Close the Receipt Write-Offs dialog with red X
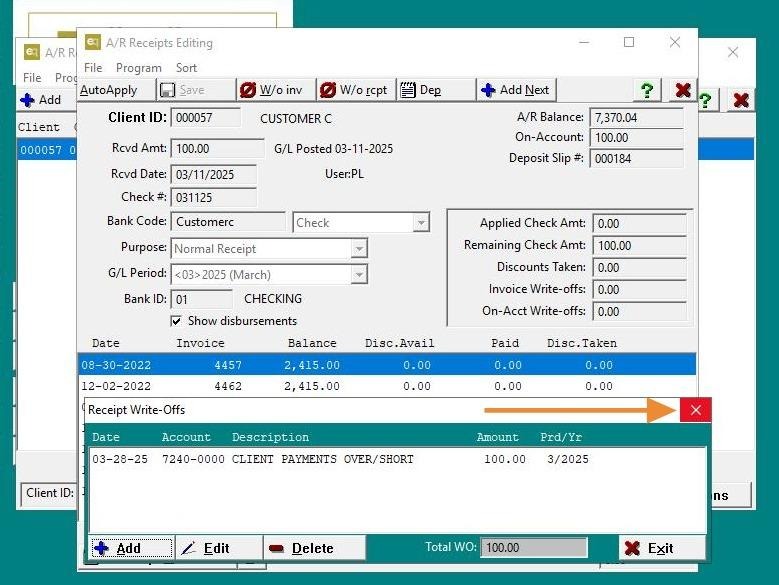779x585 pixels. point(696,410)
